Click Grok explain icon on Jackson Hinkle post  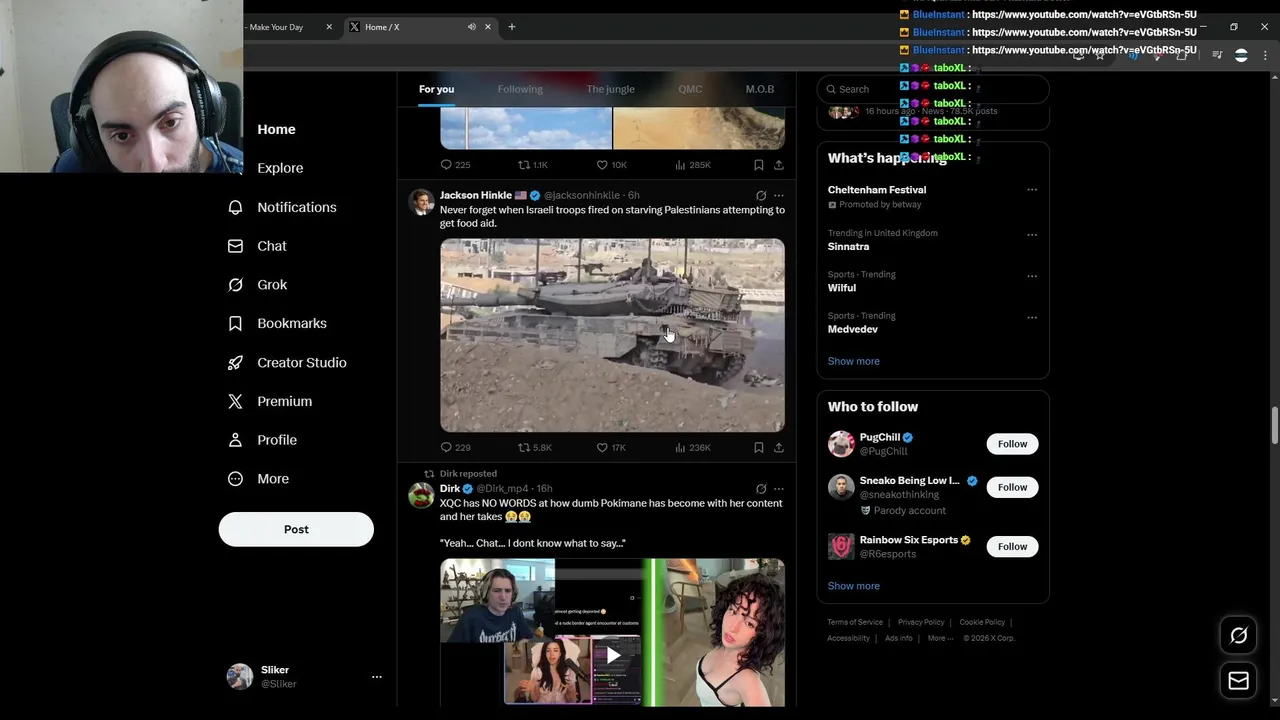click(x=761, y=195)
